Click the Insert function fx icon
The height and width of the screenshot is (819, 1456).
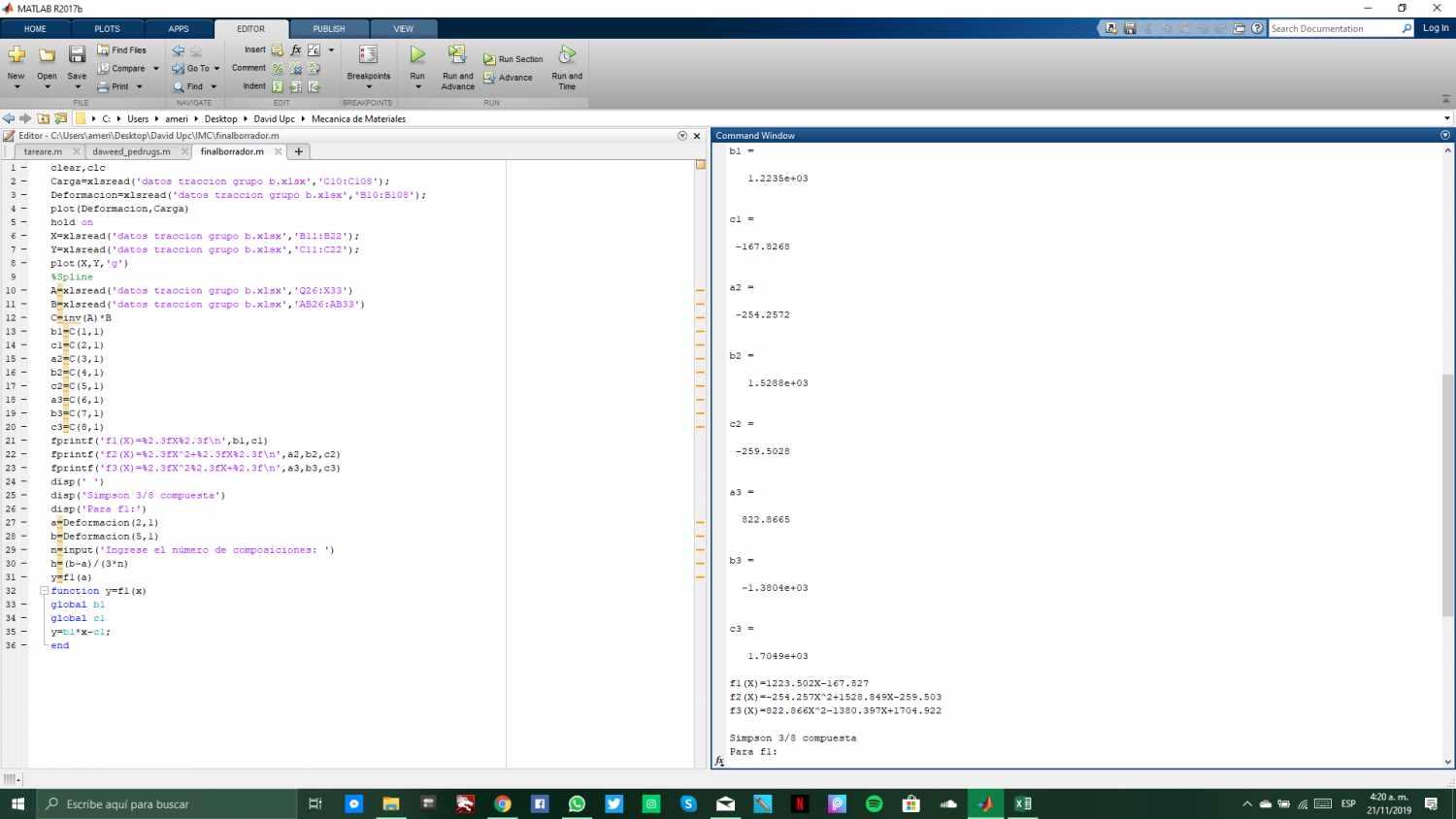tap(296, 50)
